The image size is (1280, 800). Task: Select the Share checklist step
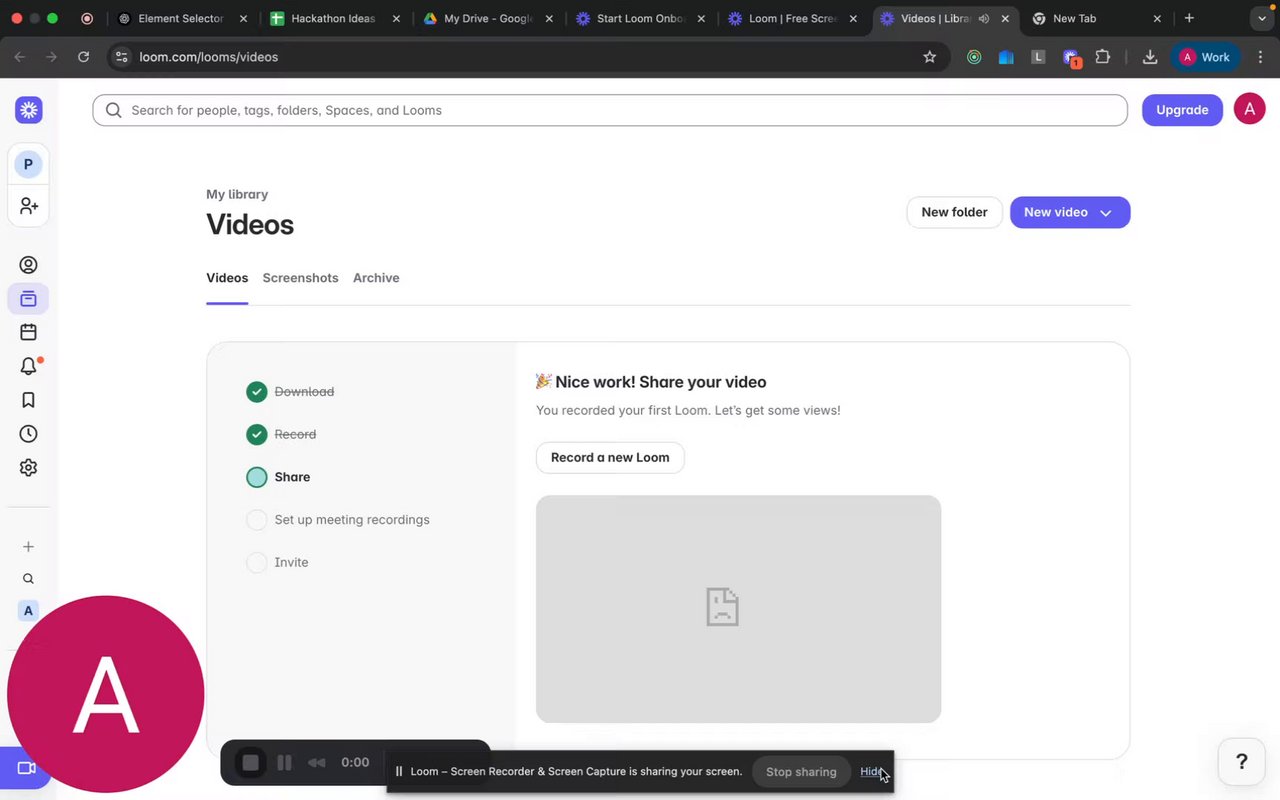[x=278, y=477]
